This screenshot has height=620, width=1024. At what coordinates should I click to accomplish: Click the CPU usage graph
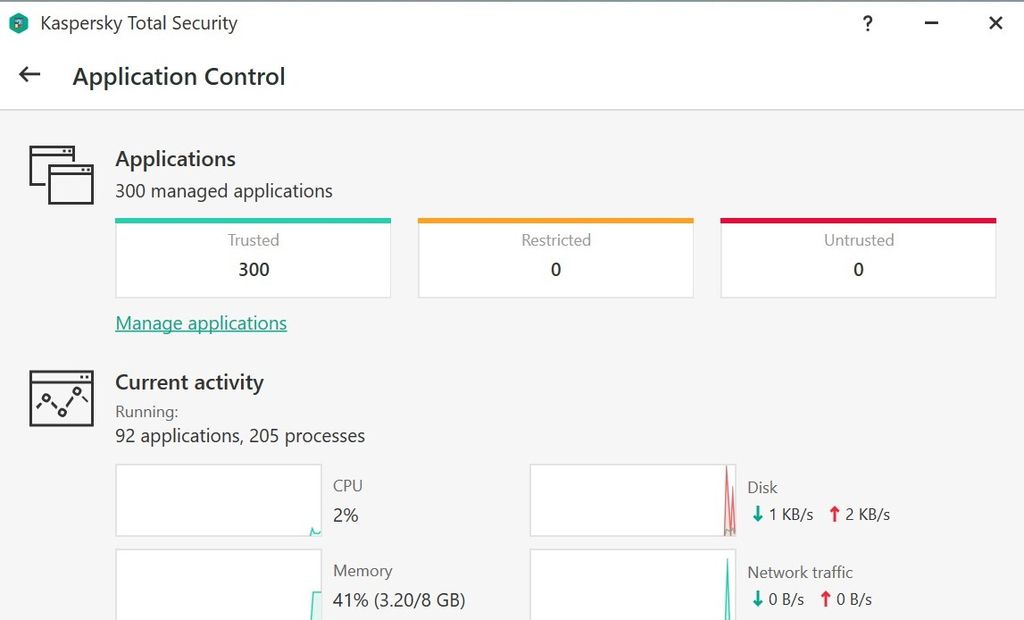[218, 499]
